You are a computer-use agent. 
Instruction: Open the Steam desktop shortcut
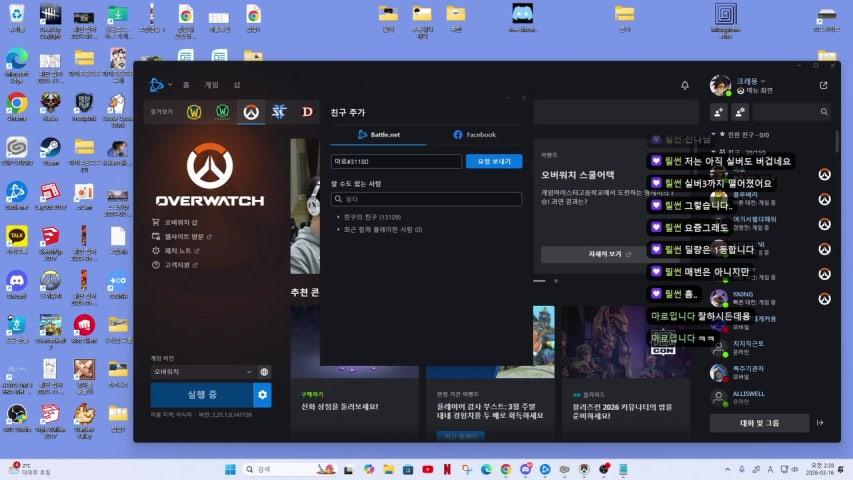51,152
